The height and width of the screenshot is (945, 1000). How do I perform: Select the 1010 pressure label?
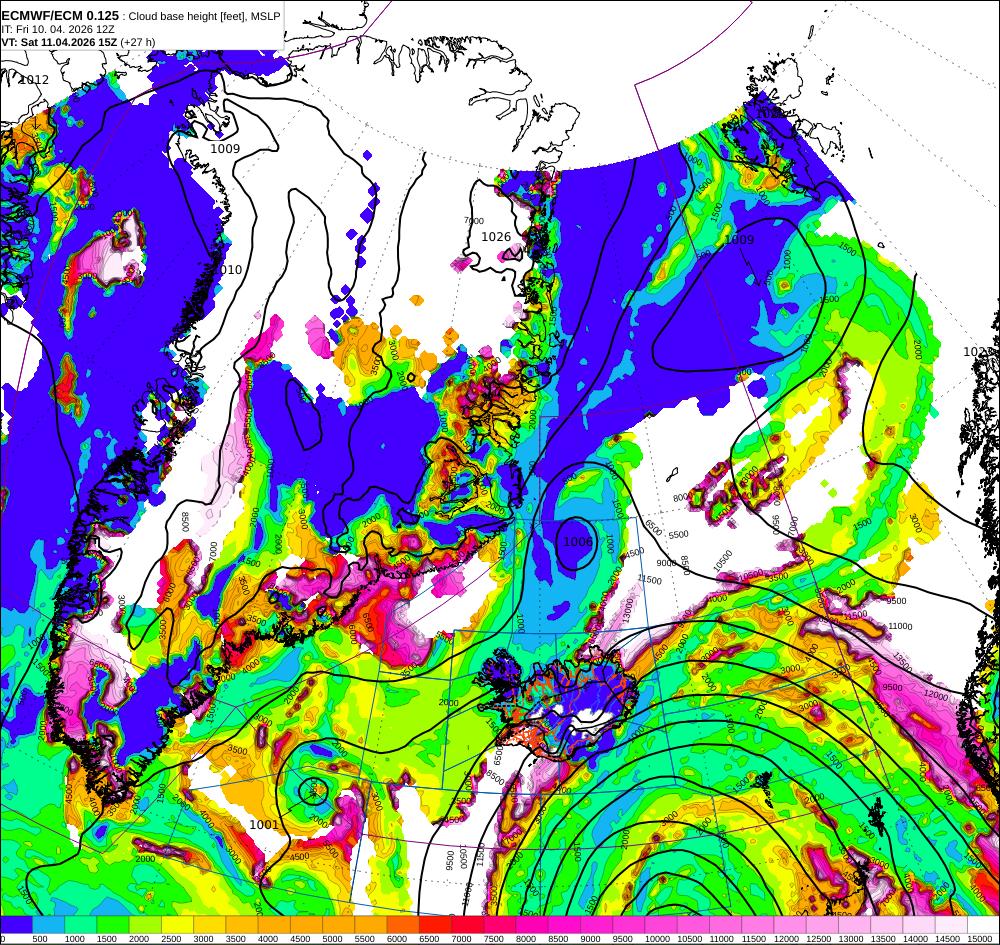(228, 270)
